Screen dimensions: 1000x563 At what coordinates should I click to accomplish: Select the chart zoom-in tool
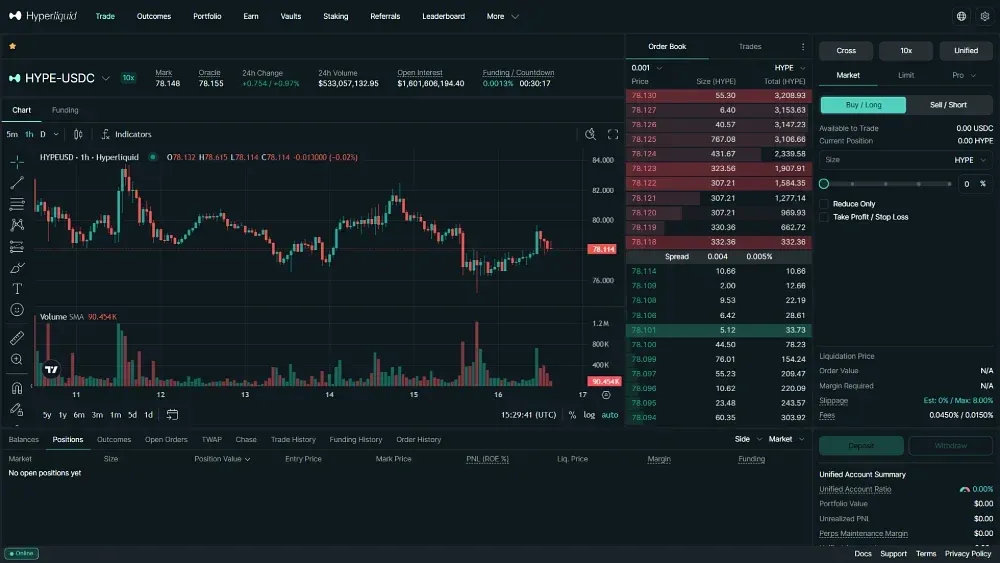point(17,360)
